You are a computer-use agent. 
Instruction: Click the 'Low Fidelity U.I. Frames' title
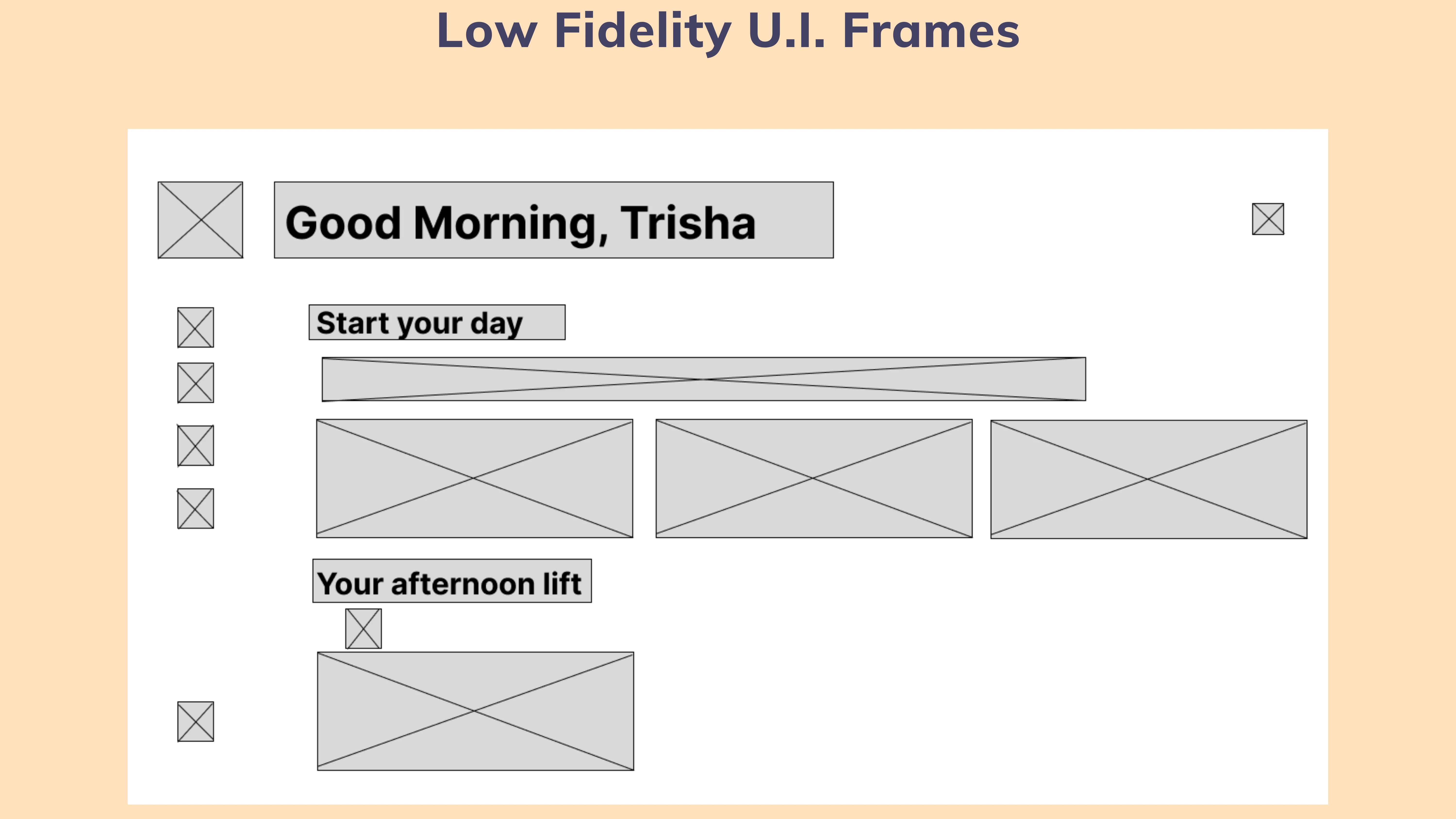point(728,32)
